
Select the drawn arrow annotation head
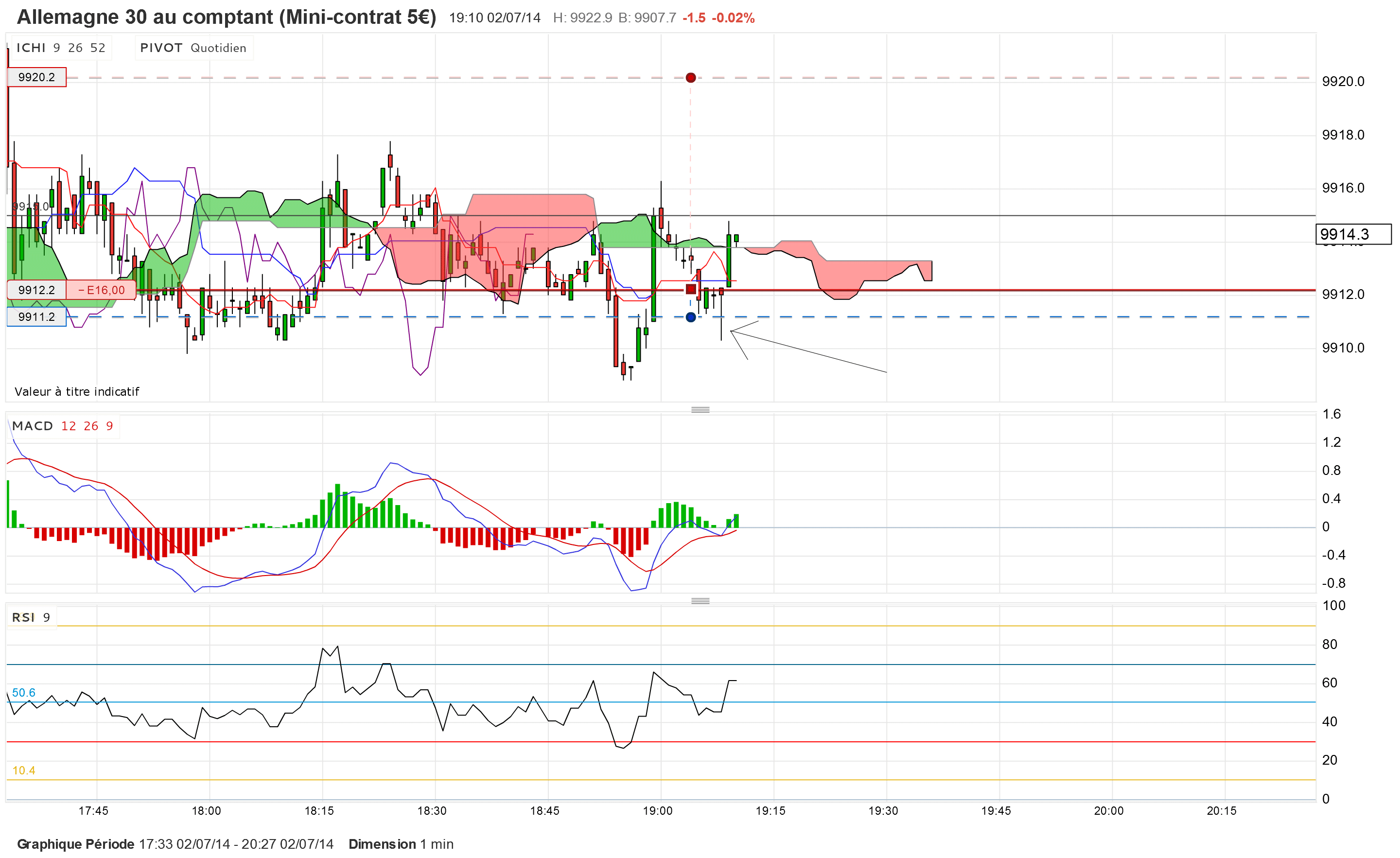coord(732,331)
